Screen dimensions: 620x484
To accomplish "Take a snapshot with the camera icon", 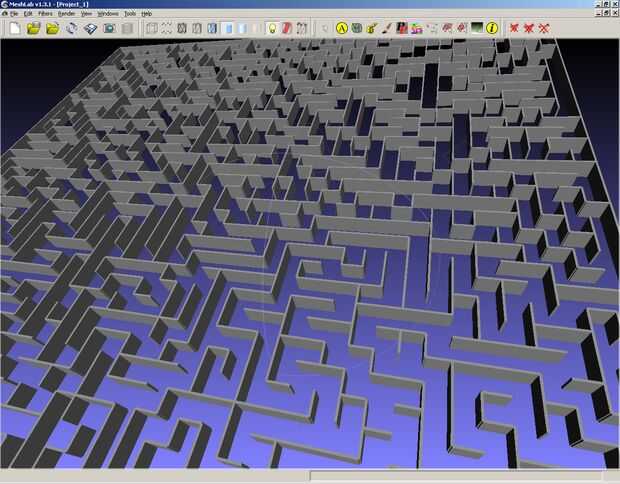I will coord(109,28).
